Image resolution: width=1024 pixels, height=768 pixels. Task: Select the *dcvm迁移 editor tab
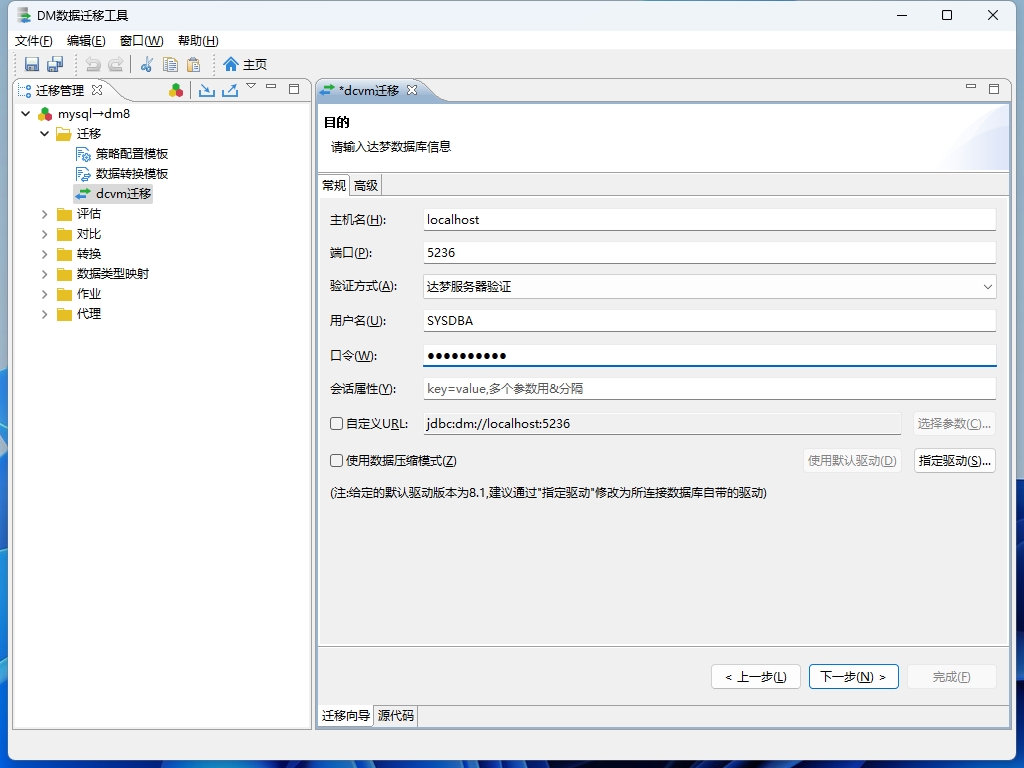tap(368, 90)
